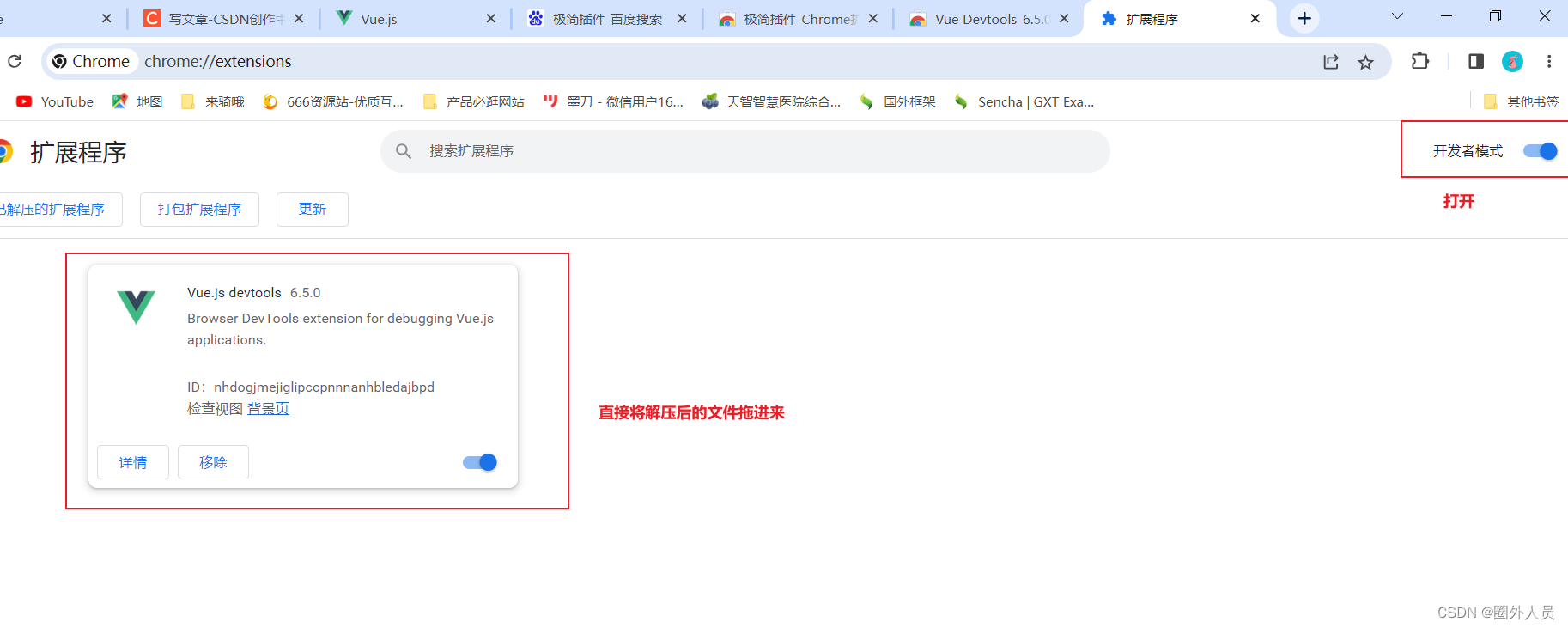Screen dimensions: 1568x628
Task: Click 移除 to remove Vue.js devtools
Action: pos(213,462)
